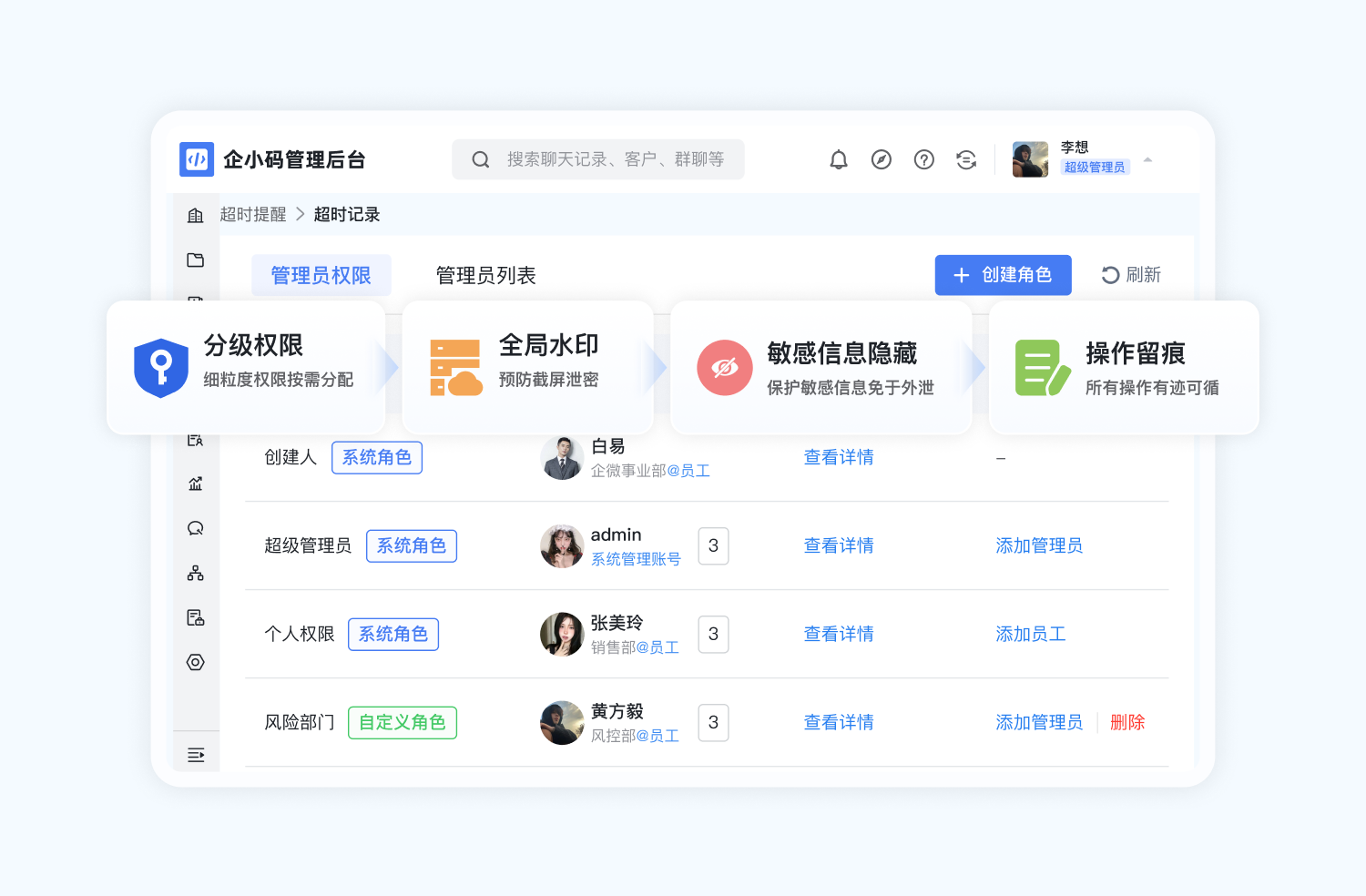Open the org-chart icon in sidebar
This screenshot has height=896, width=1366.
point(195,572)
